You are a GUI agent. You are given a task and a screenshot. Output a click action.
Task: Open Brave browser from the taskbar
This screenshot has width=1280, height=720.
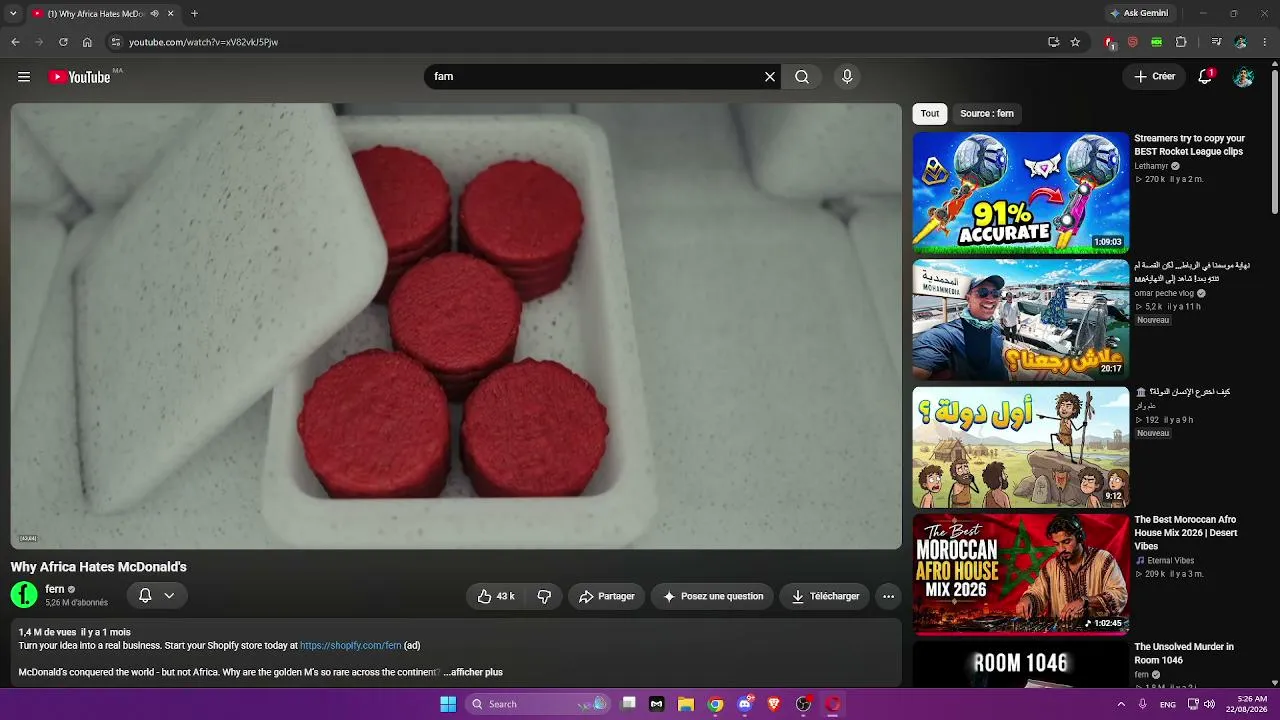(x=773, y=704)
